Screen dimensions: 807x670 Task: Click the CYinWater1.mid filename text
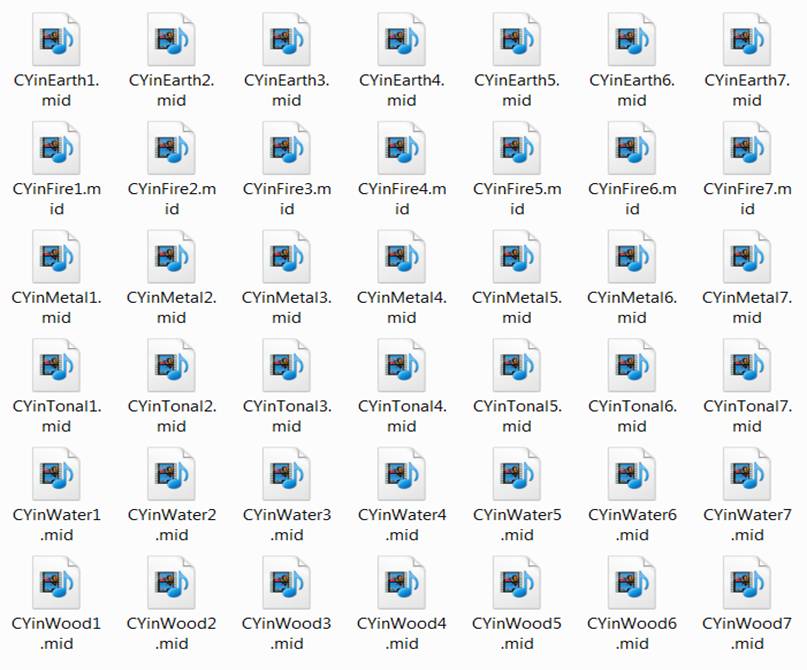point(56,524)
